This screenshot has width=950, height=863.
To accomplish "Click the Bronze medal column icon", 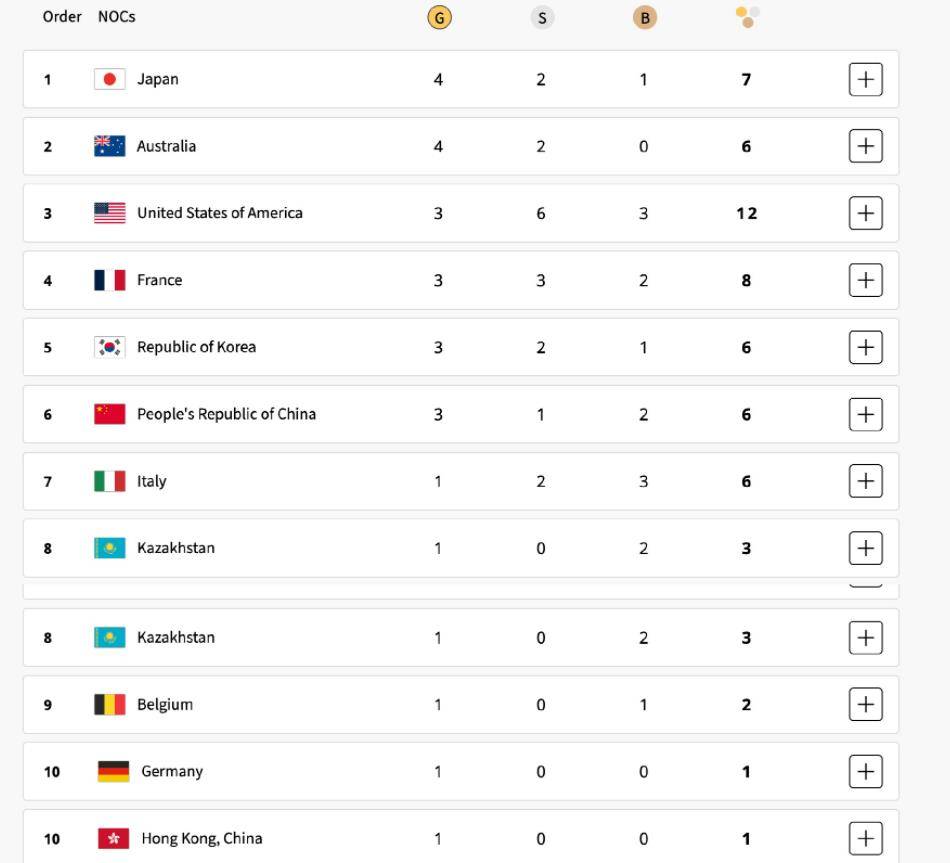I will click(645, 18).
